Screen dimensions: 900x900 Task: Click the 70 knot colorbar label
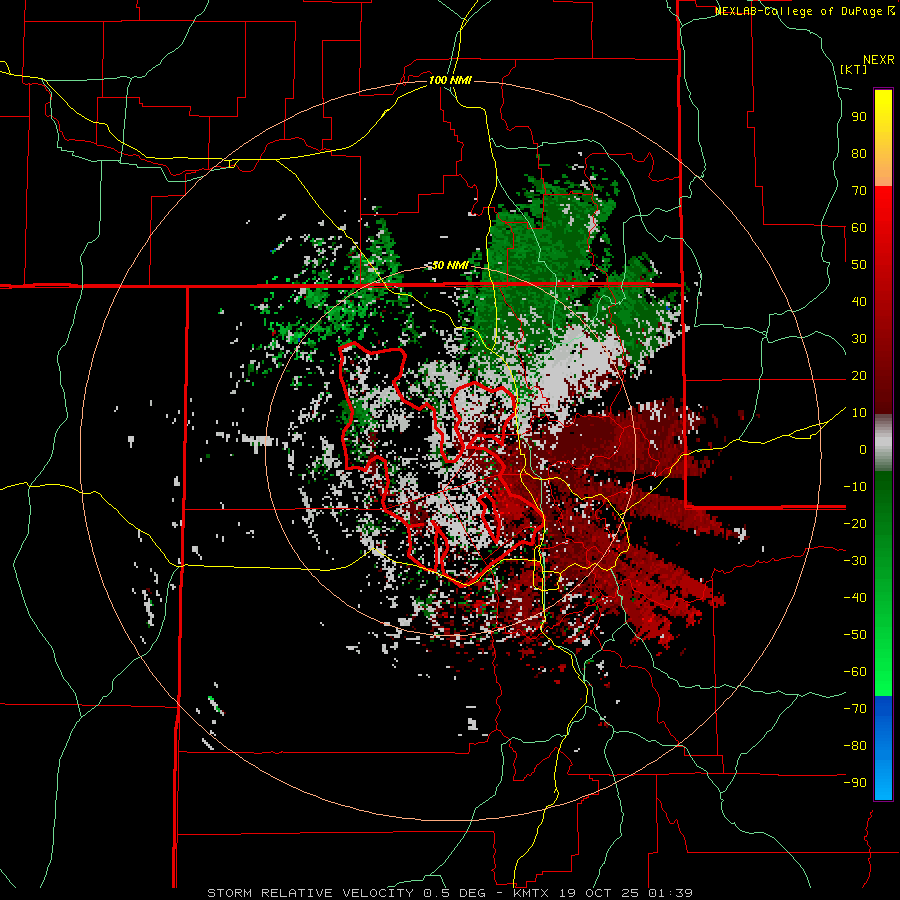[859, 191]
